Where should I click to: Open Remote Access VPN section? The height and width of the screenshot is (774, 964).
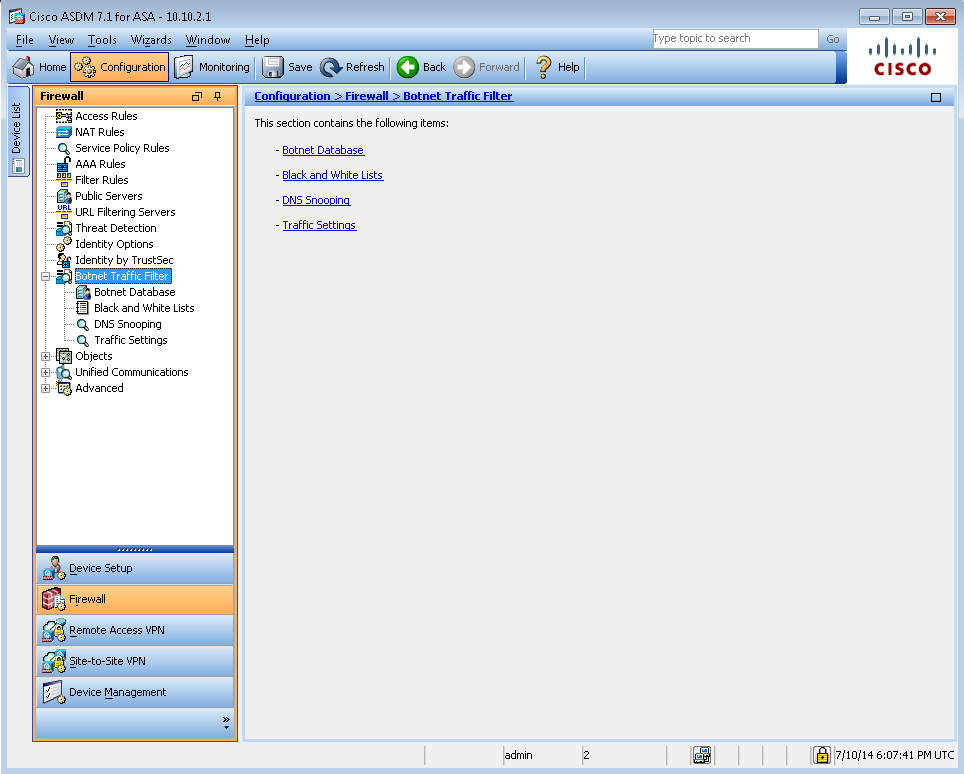(x=116, y=630)
